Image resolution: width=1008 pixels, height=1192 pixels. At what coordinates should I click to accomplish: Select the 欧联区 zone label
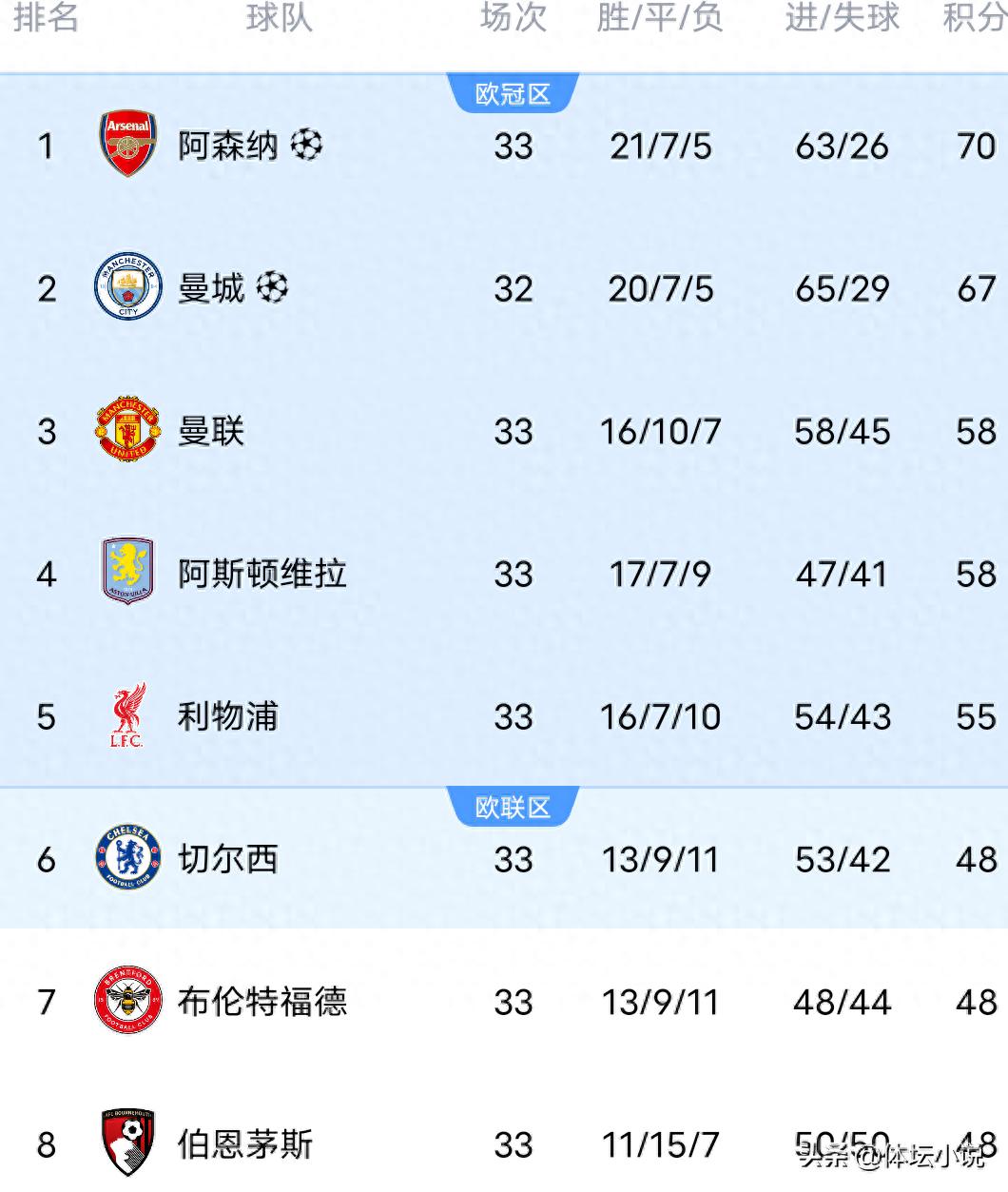coord(513,808)
